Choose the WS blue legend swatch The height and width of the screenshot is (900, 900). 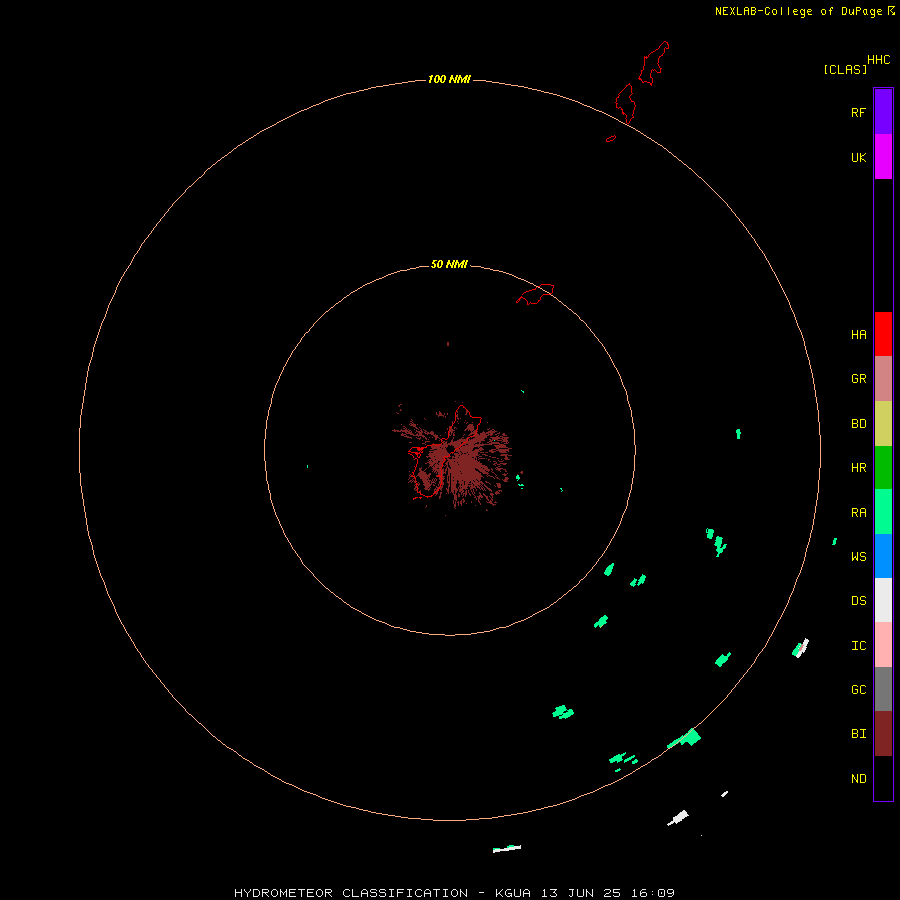(x=883, y=556)
